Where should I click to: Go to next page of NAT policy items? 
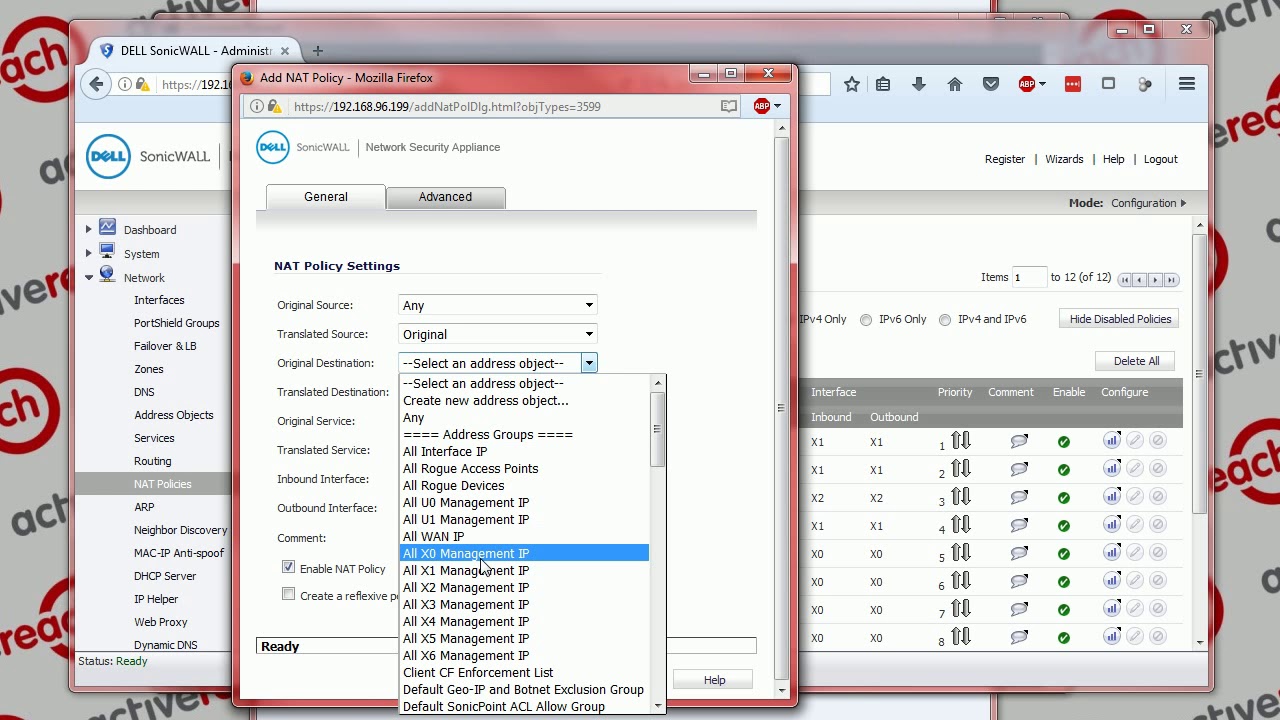(x=1155, y=280)
